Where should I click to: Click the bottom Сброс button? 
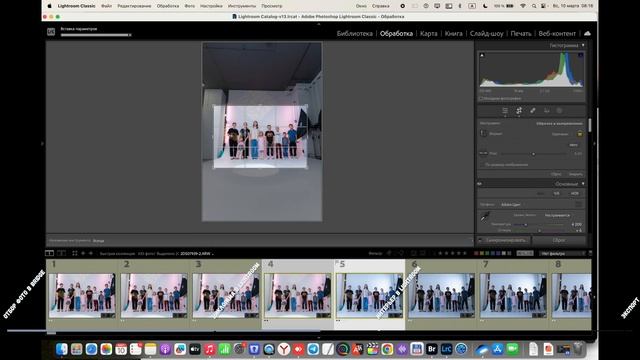(559, 240)
